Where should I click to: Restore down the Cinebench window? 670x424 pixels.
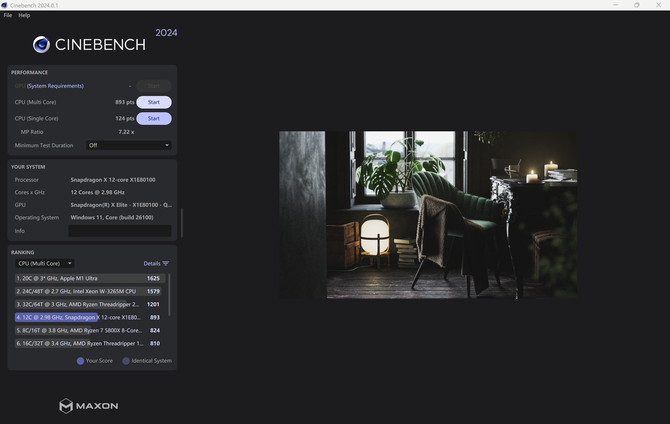(637, 5)
